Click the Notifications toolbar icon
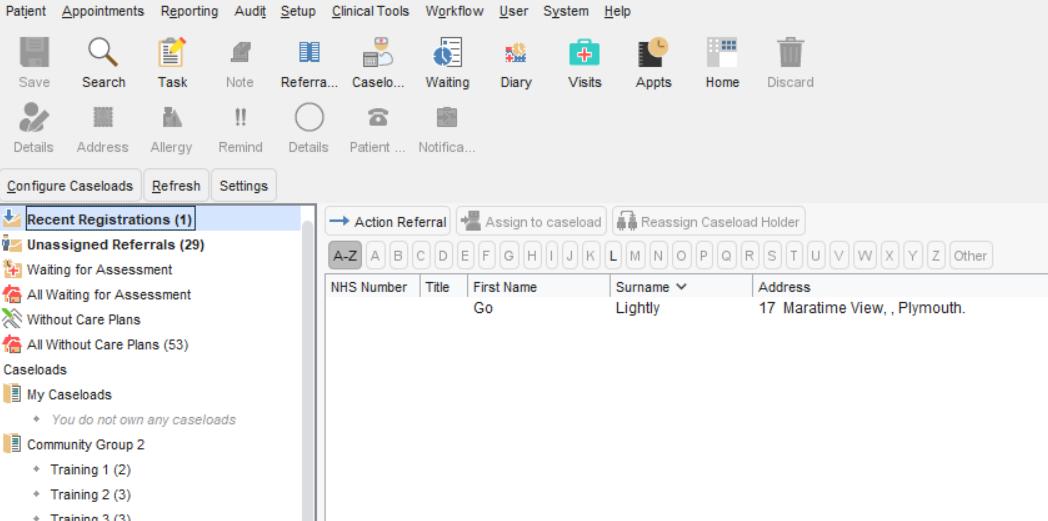Viewport: 1048px width, 521px height. click(446, 118)
